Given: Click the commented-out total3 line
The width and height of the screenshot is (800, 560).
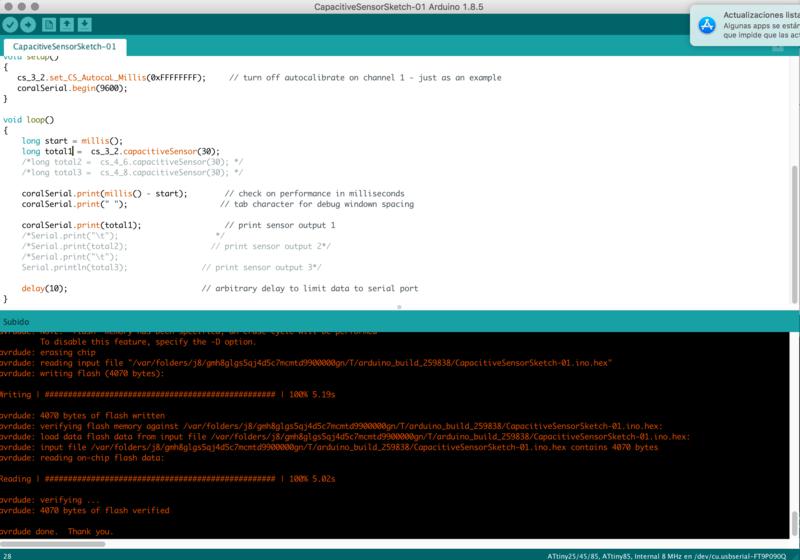Looking at the screenshot, I should [132, 172].
